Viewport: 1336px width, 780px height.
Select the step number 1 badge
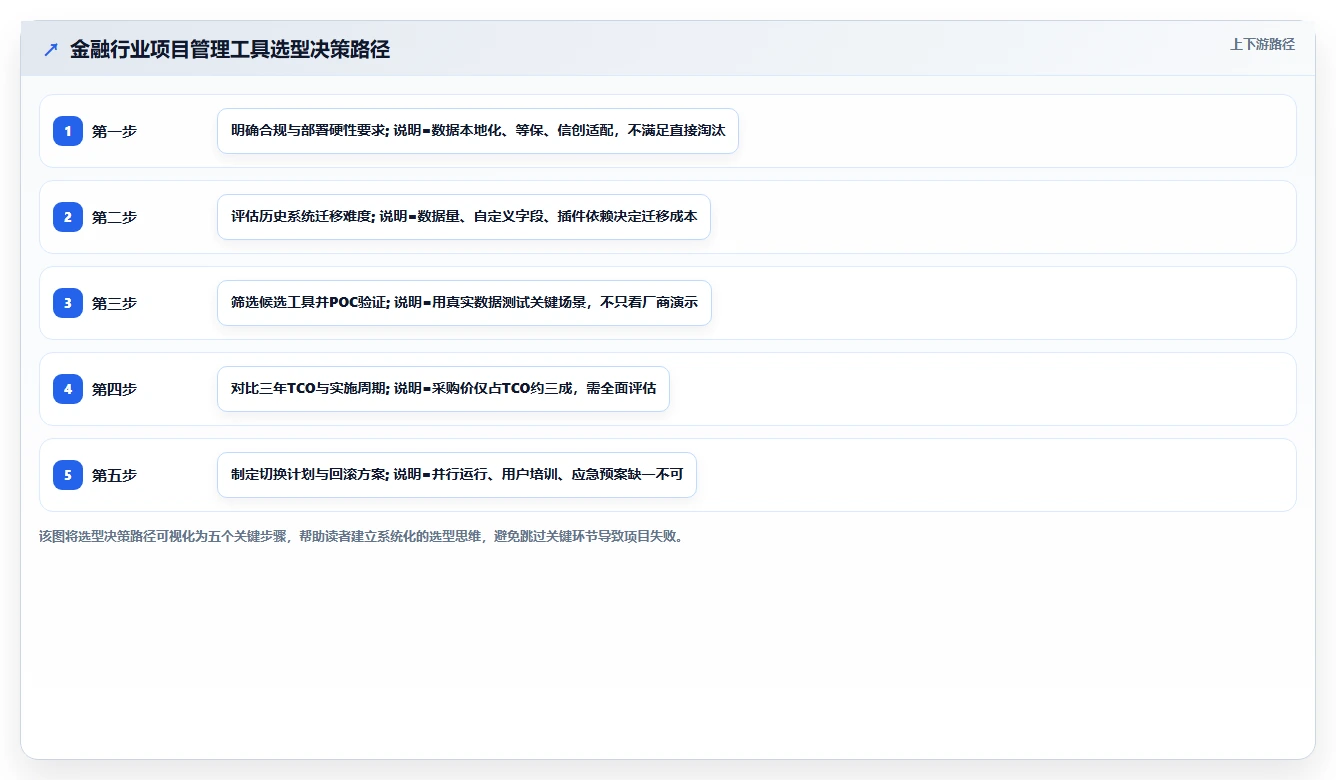pos(68,130)
